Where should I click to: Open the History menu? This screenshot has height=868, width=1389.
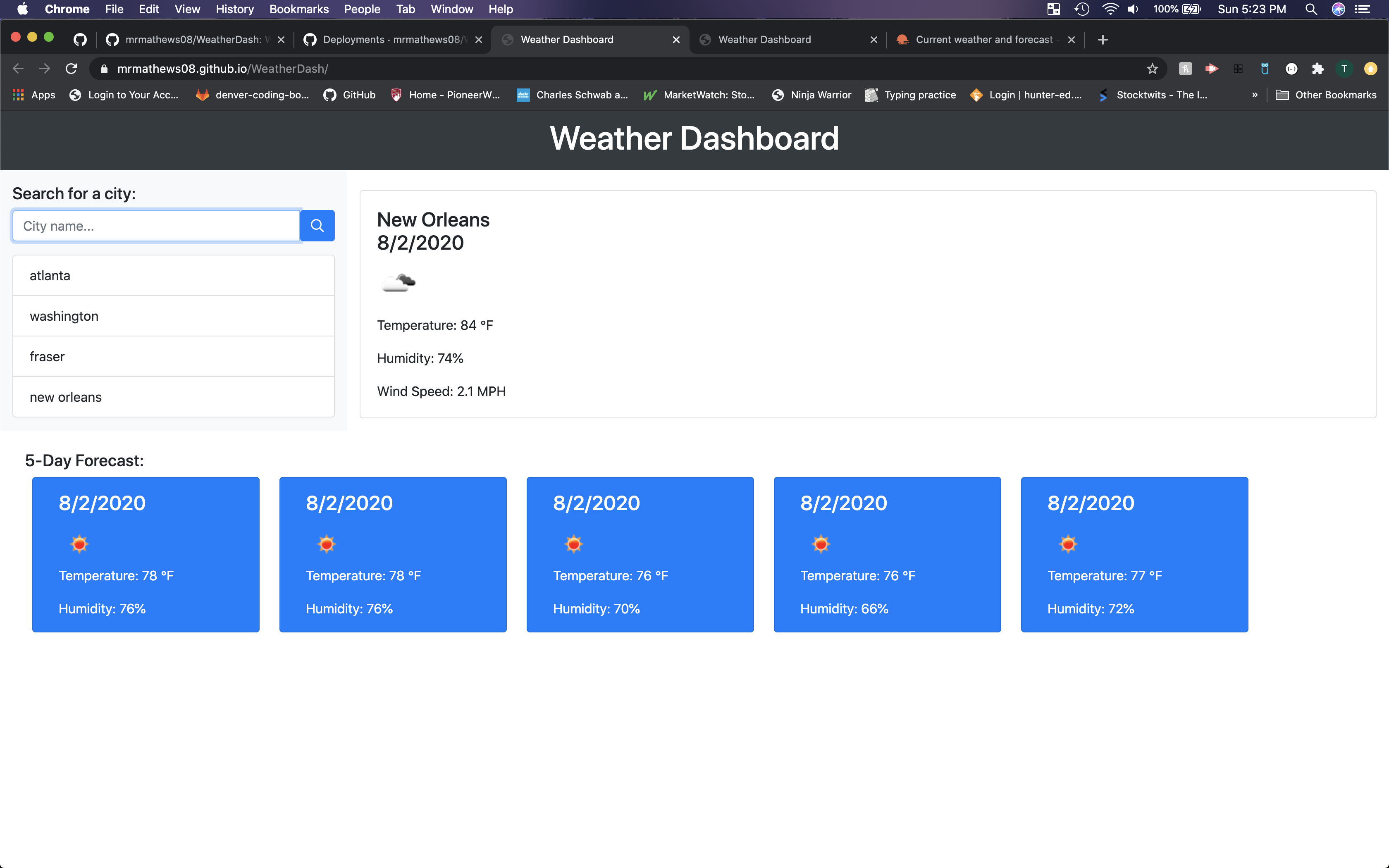coord(234,9)
